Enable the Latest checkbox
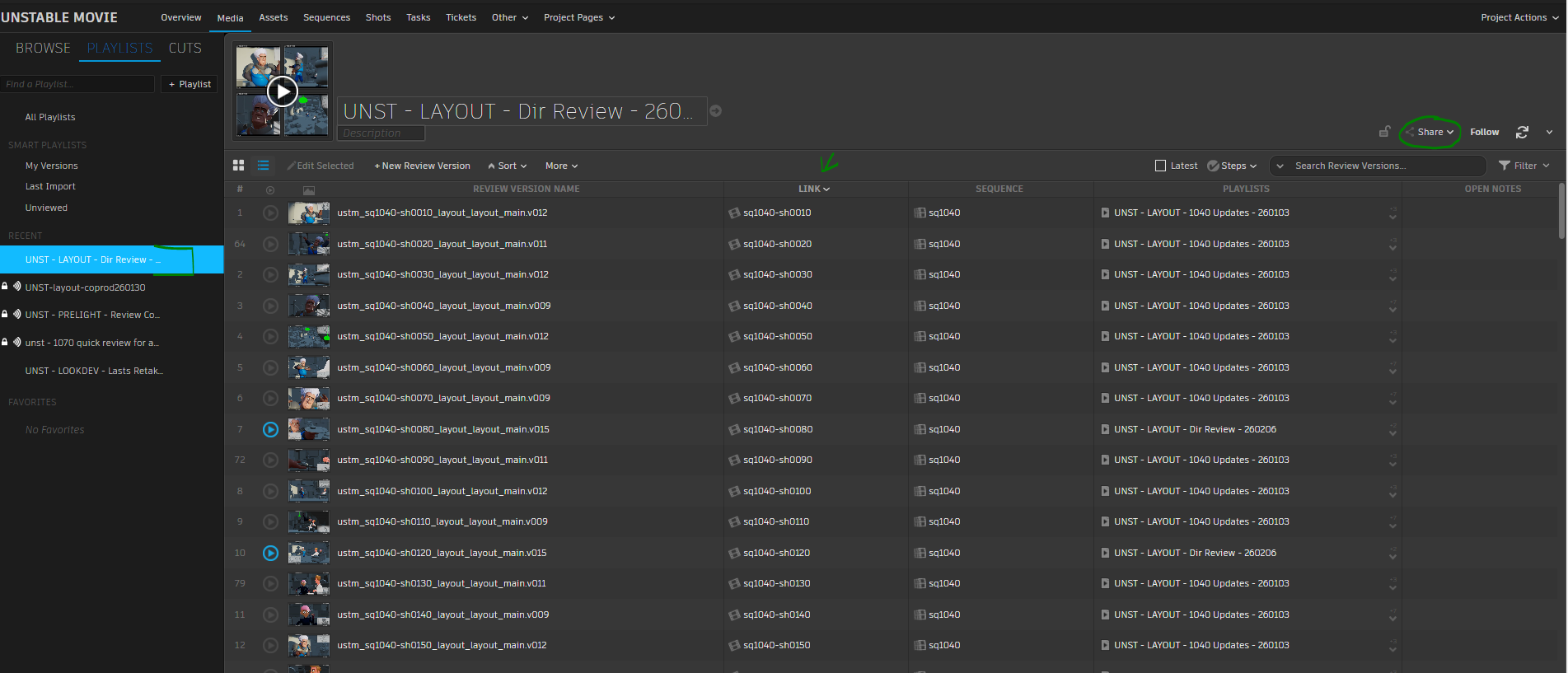The height and width of the screenshot is (673, 1568). click(1160, 166)
